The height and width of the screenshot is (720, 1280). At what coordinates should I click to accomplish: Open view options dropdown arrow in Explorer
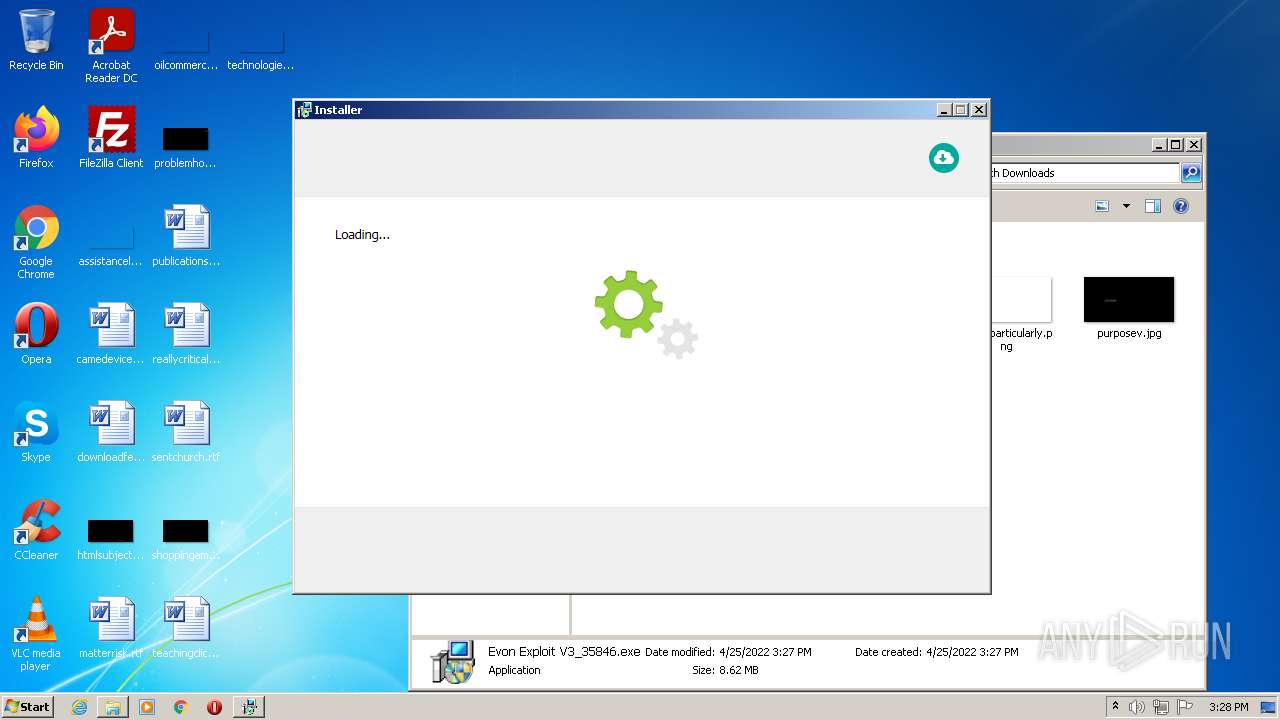[x=1126, y=206]
